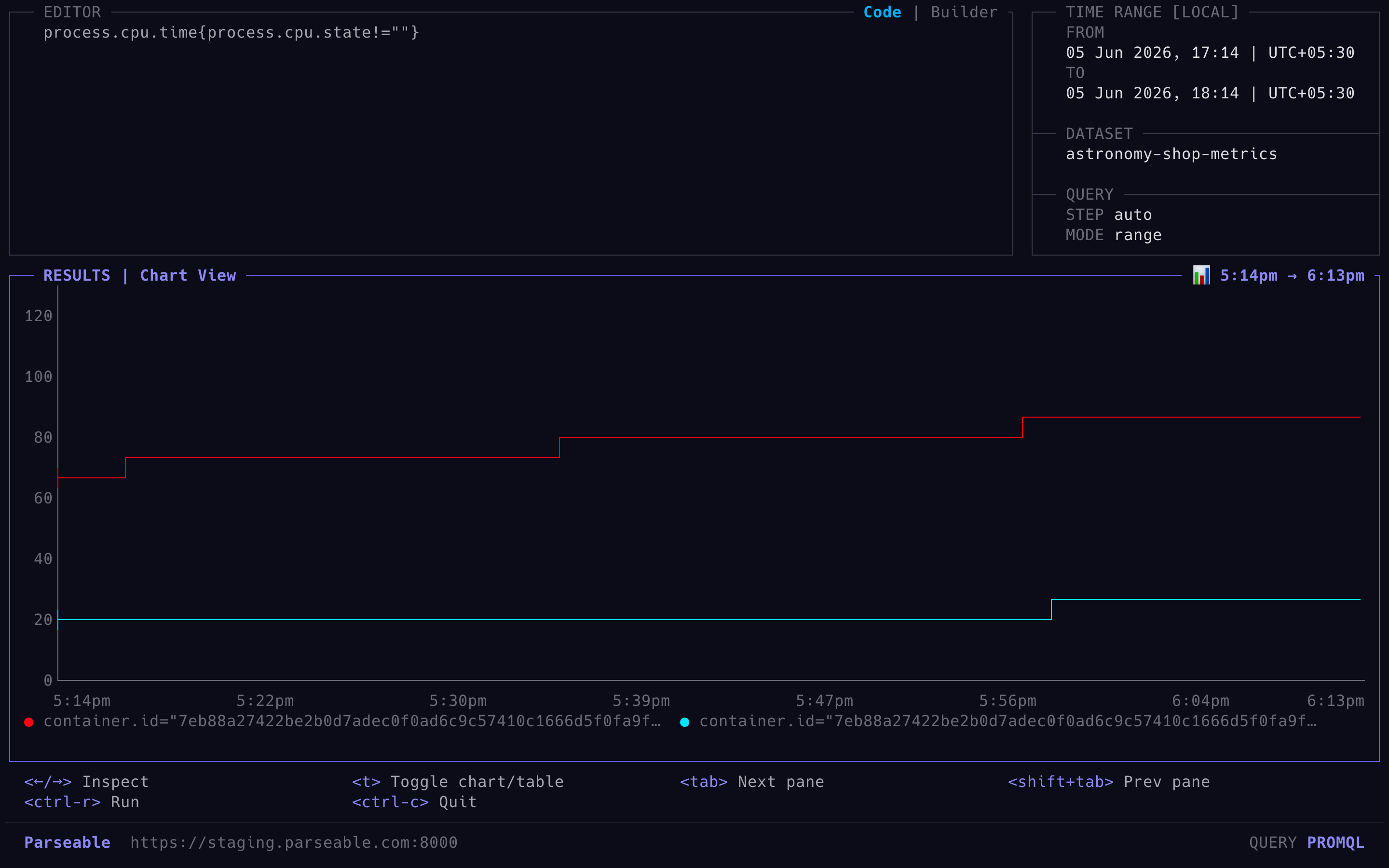This screenshot has width=1389, height=868.
Task: Click the 40 y-axis label
Action: click(x=43, y=559)
